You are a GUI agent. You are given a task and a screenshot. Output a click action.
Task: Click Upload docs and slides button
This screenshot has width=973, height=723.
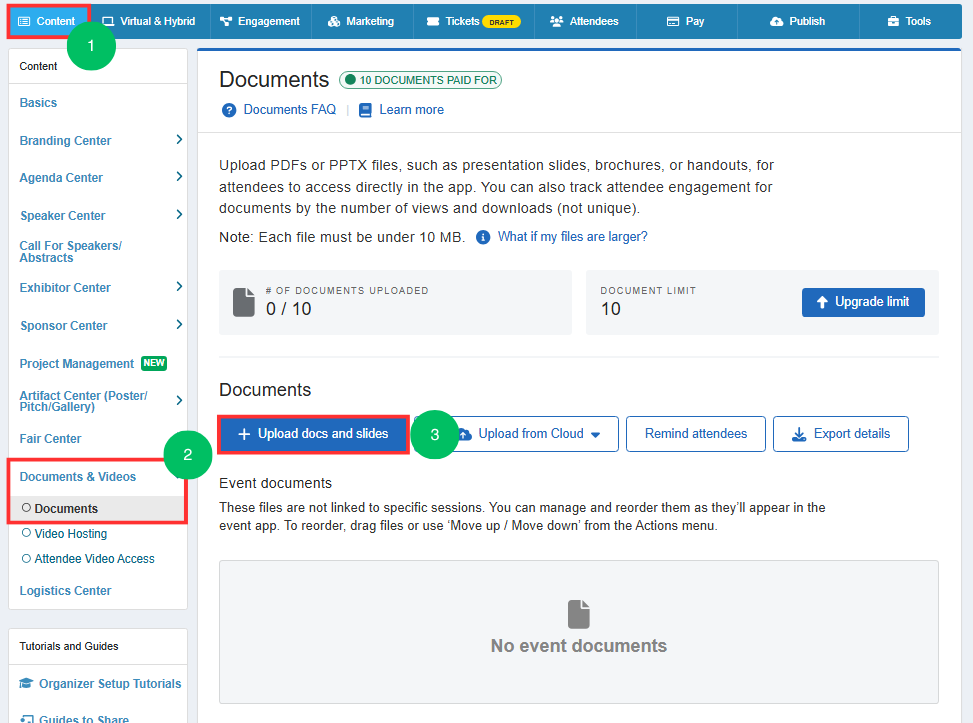pos(313,434)
